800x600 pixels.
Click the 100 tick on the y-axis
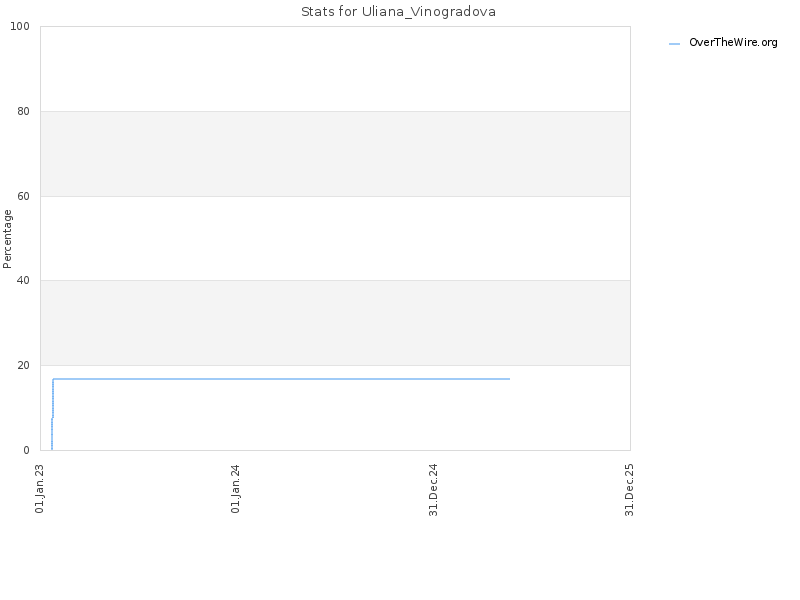click(20, 27)
